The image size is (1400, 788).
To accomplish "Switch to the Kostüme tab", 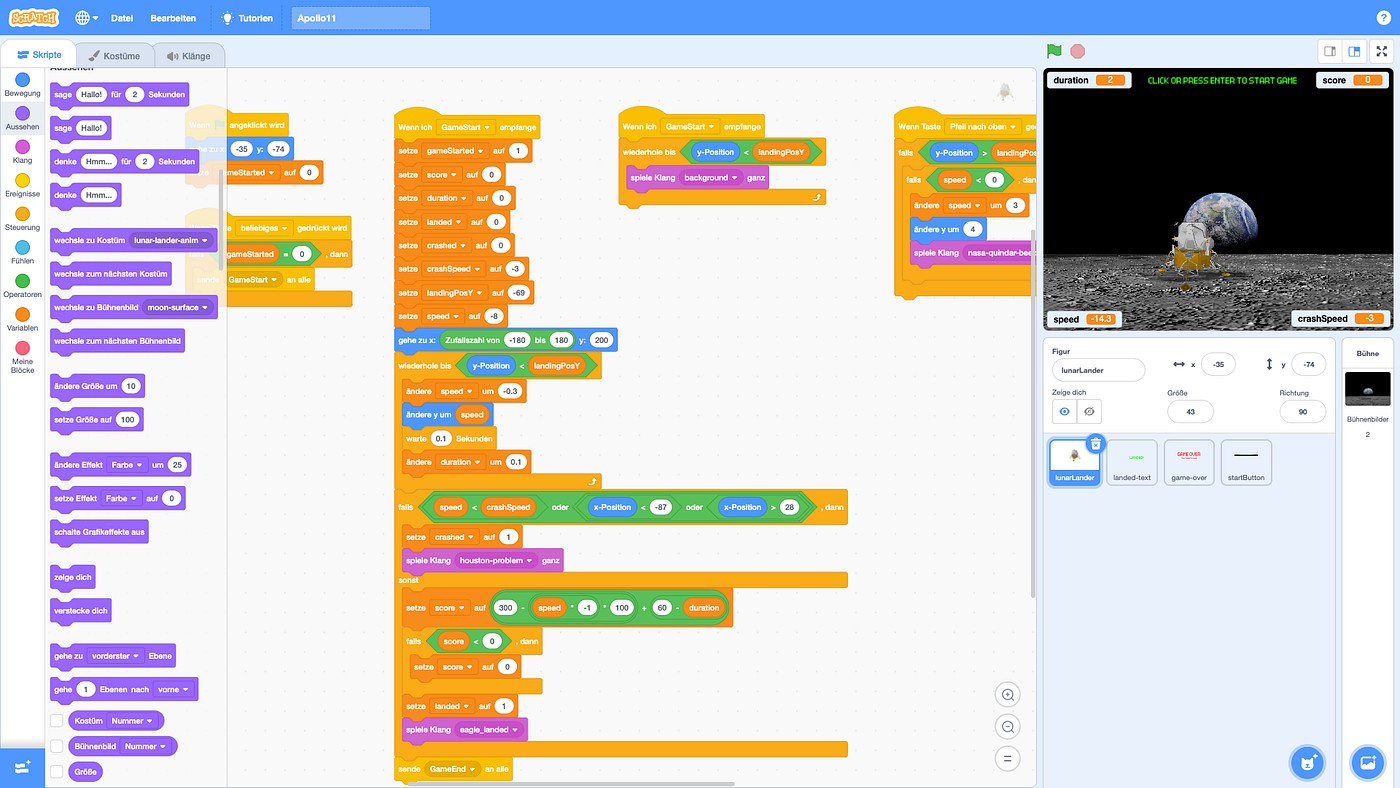I will [x=114, y=54].
